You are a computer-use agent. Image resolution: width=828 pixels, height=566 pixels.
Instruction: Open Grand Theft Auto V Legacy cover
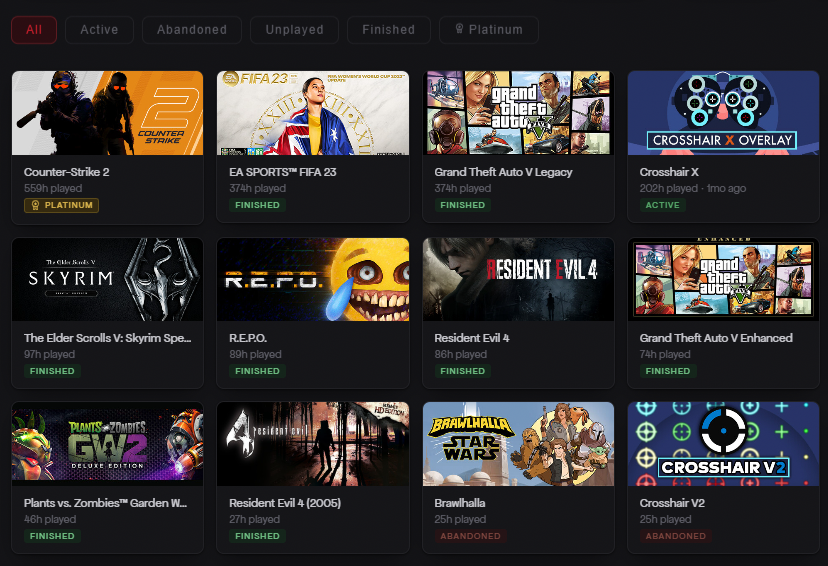click(x=518, y=113)
